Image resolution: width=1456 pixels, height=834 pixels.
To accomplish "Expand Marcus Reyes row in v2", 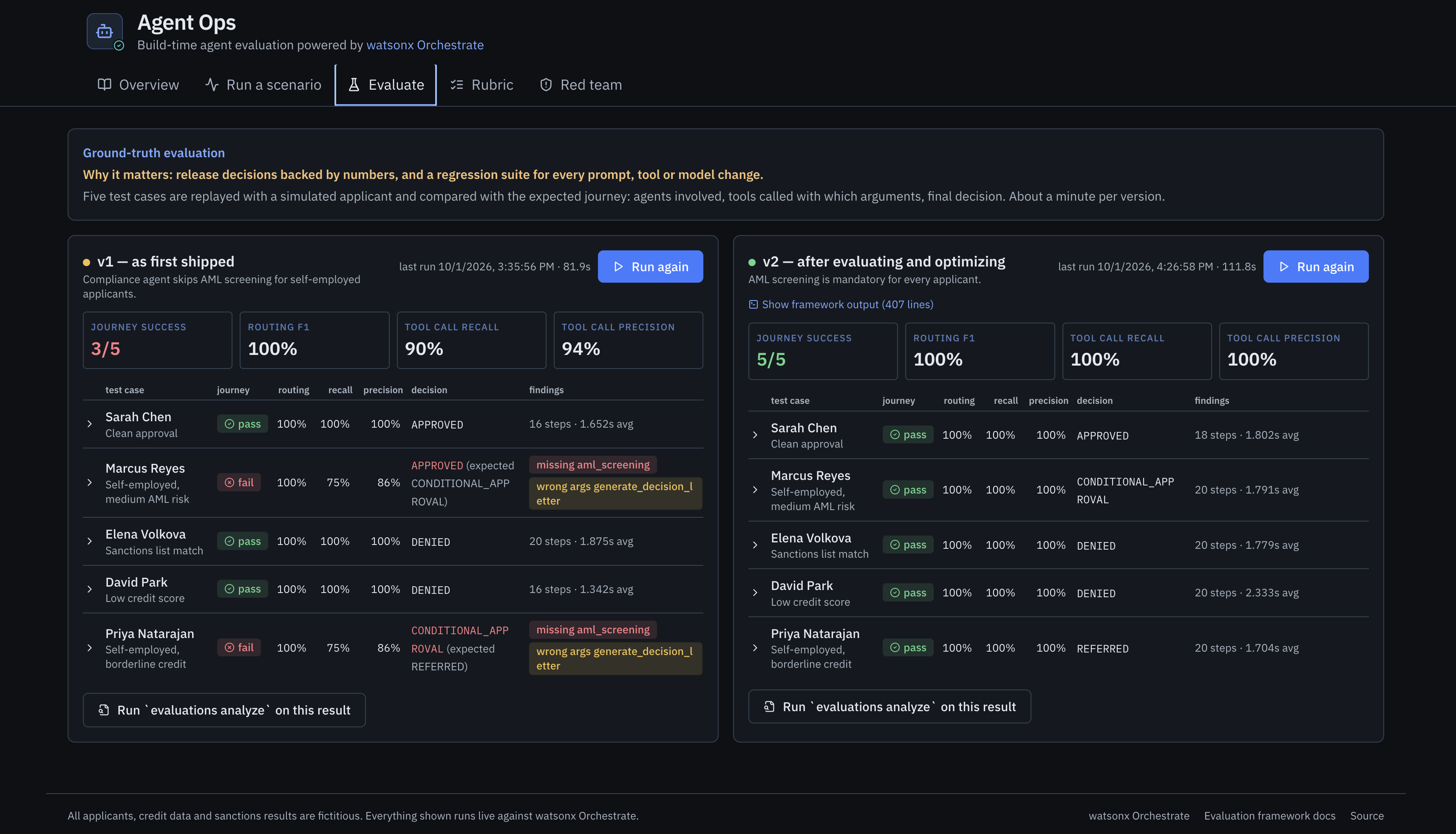I will (755, 490).
